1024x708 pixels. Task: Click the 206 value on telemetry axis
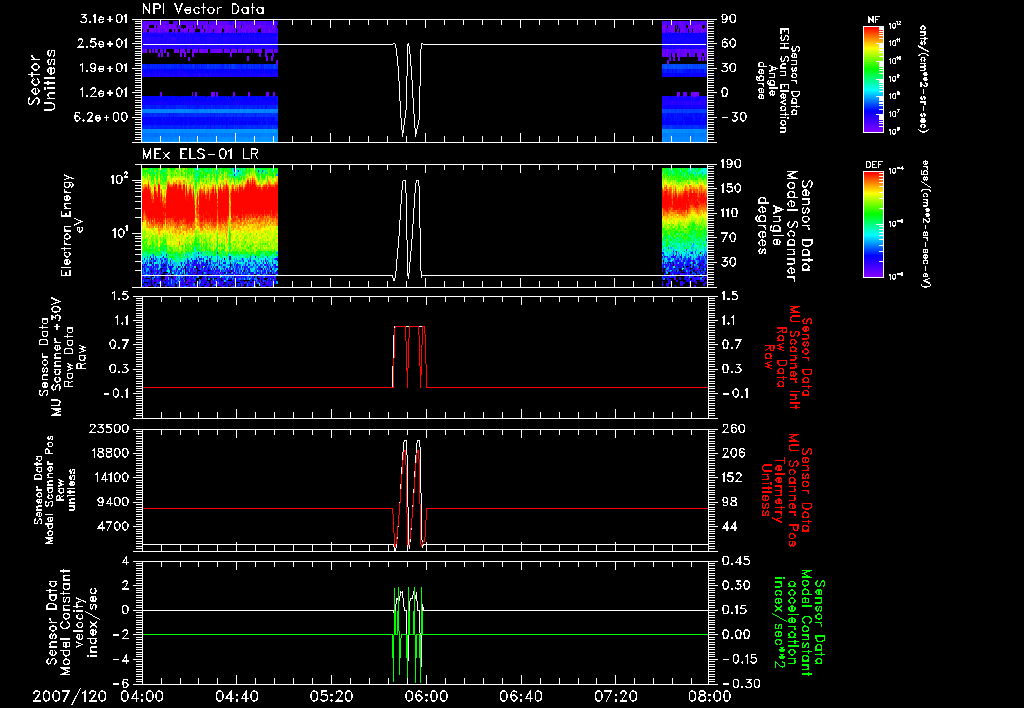(x=731, y=453)
